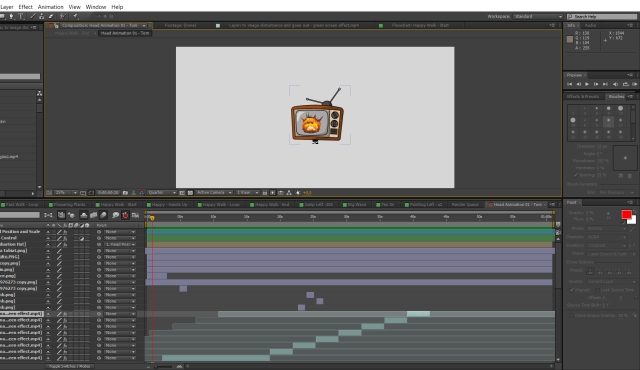The image size is (640, 370).
Task: Take a snapshot of the composition viewer
Action: click(x=125, y=193)
